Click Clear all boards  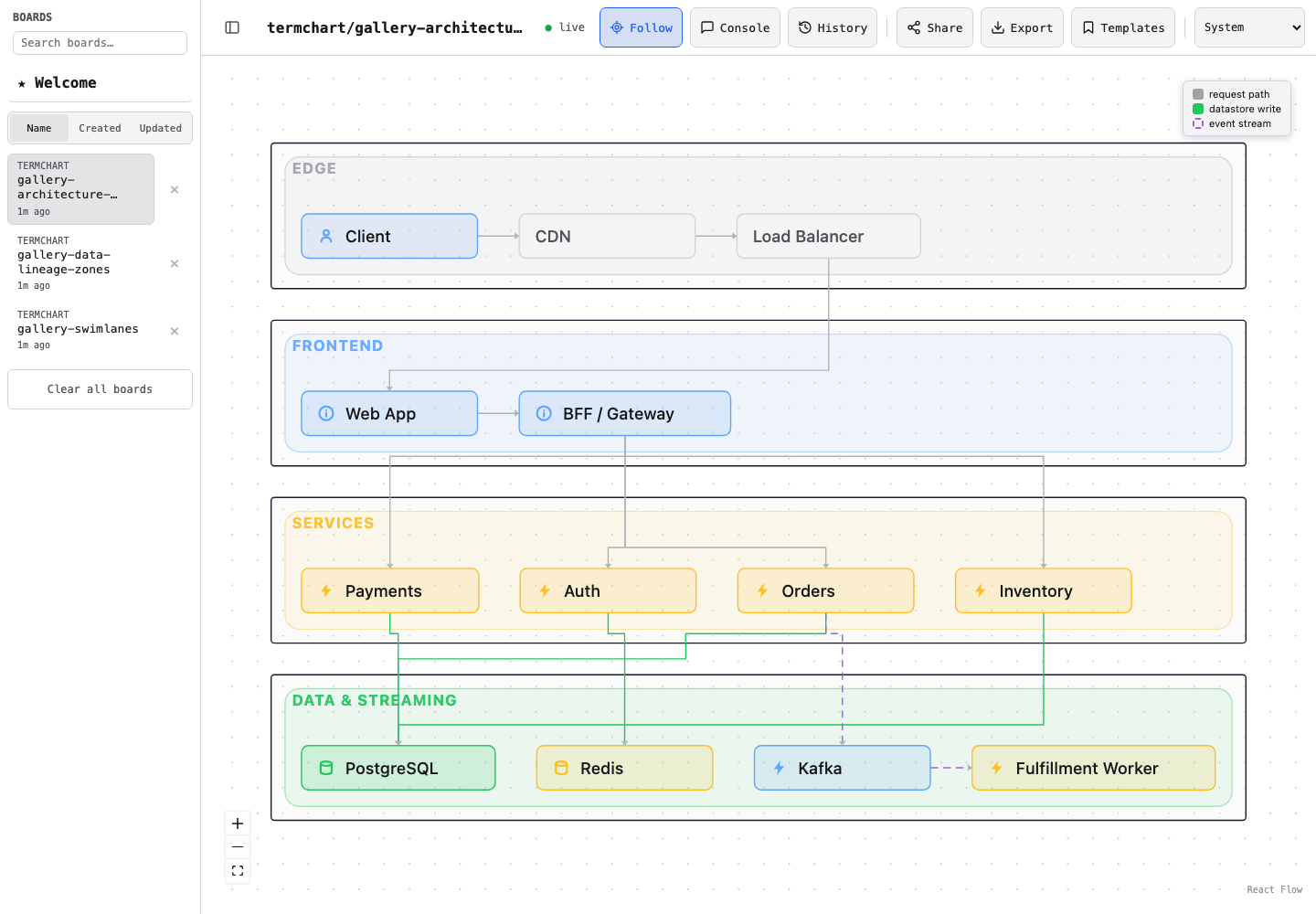100,389
